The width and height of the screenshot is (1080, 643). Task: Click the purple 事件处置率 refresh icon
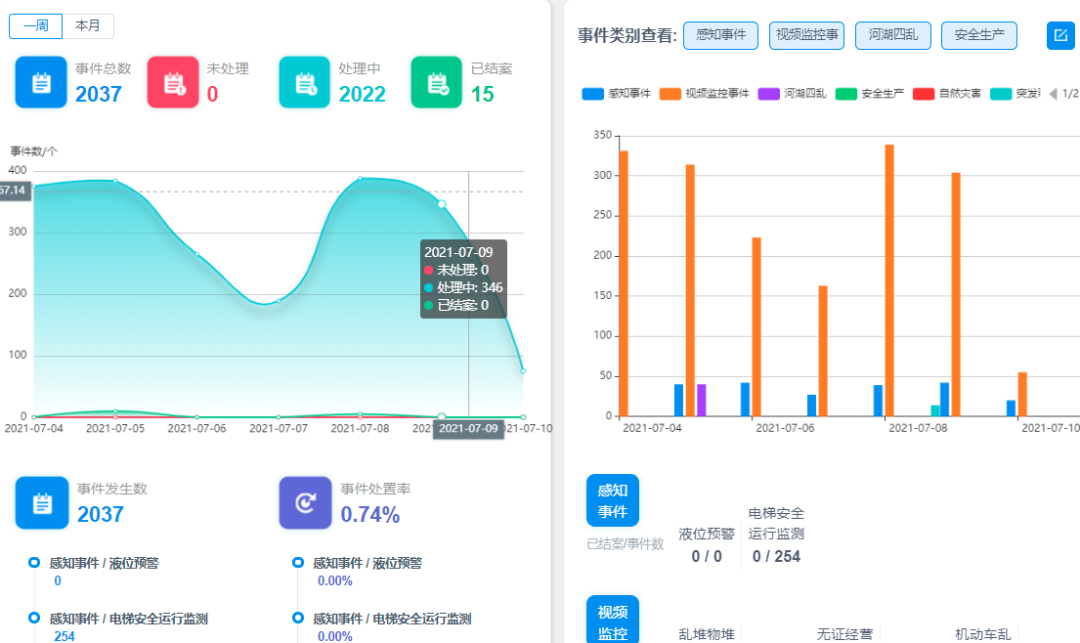click(x=305, y=503)
